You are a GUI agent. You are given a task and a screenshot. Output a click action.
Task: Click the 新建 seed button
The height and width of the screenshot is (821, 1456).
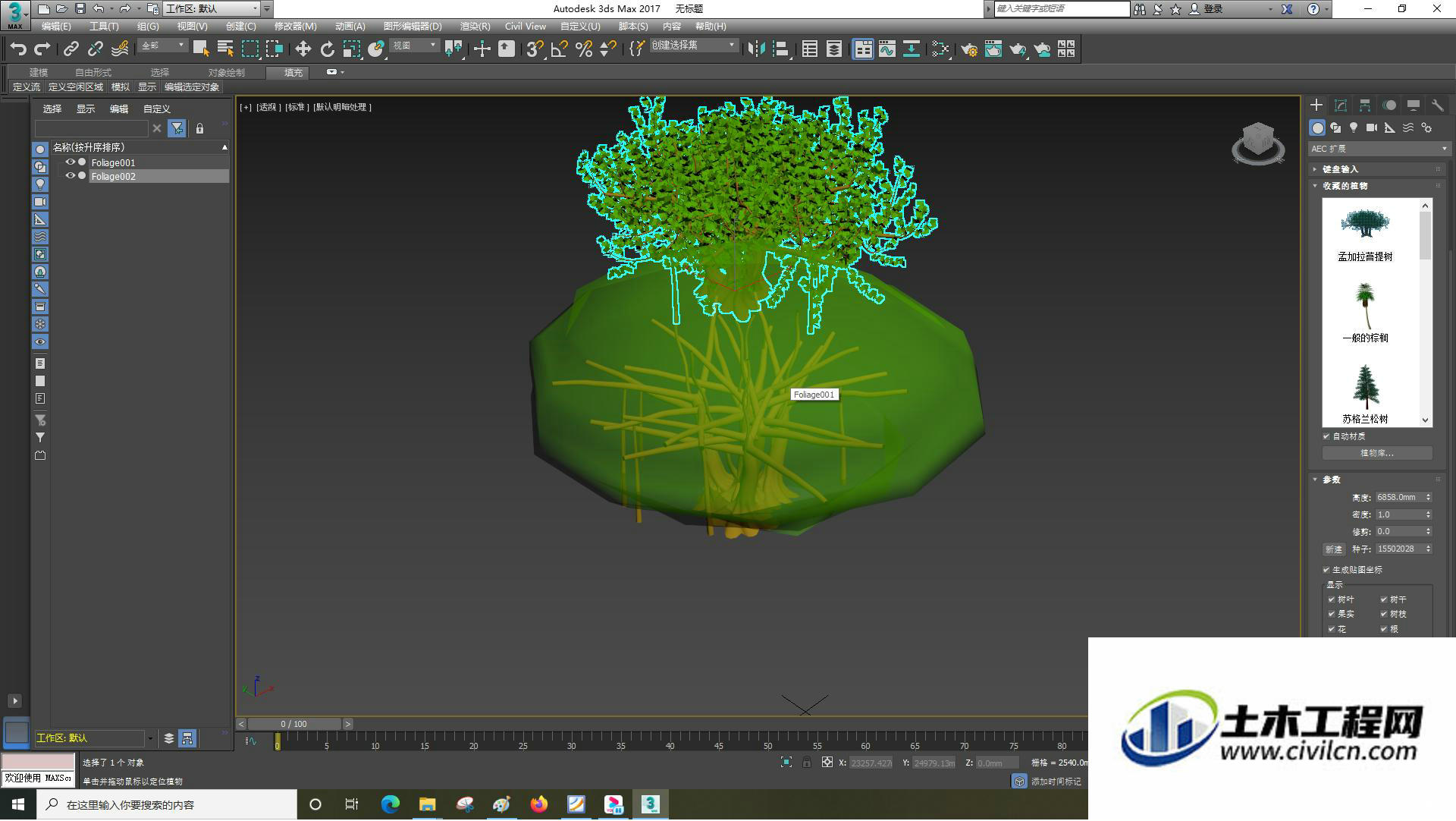(1333, 549)
